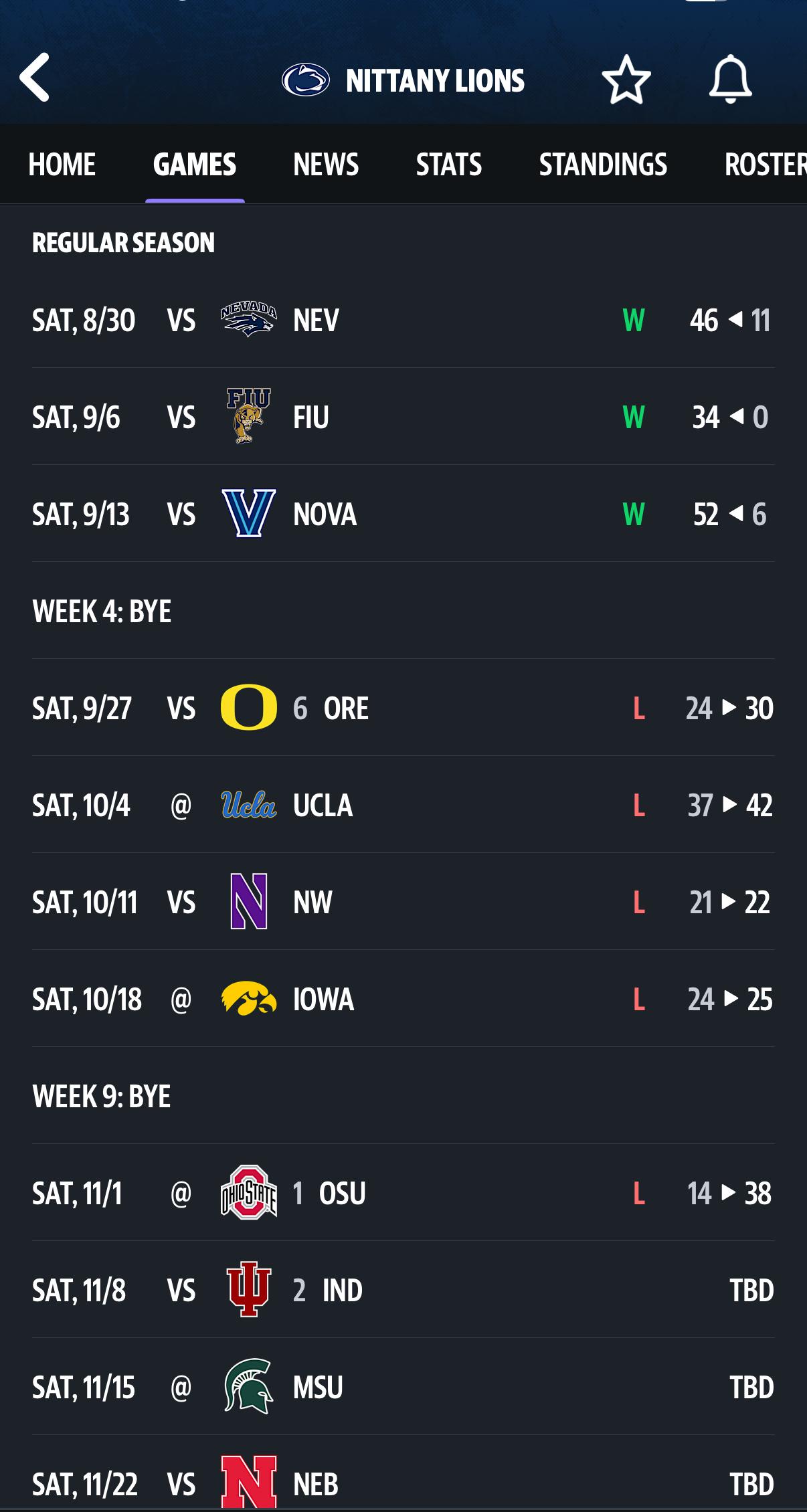Tap the FIU Panthers logo

point(248,416)
